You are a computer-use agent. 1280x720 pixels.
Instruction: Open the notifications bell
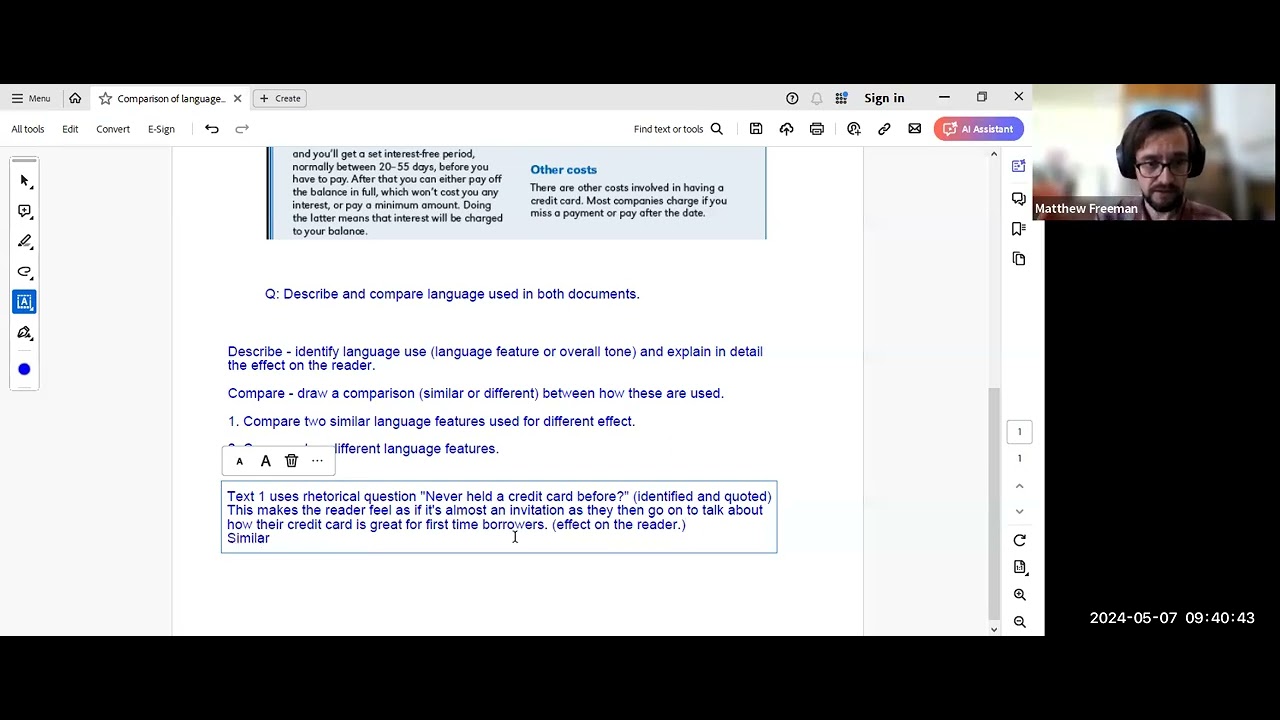point(817,98)
